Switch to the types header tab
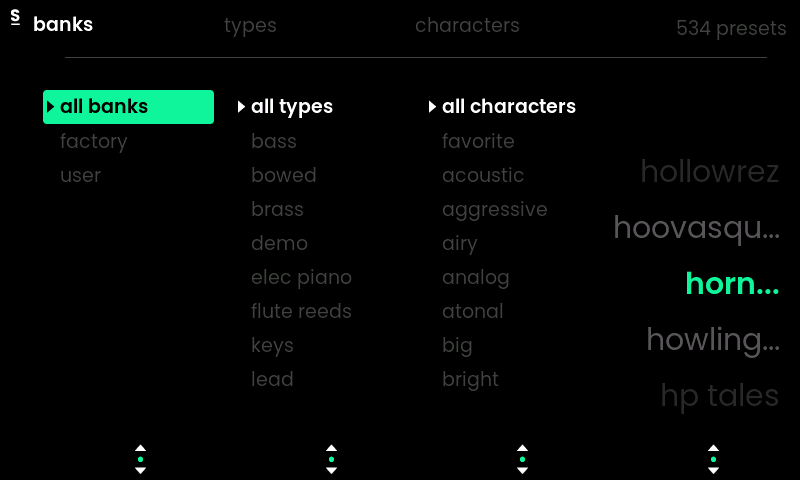The image size is (800, 480). click(250, 25)
